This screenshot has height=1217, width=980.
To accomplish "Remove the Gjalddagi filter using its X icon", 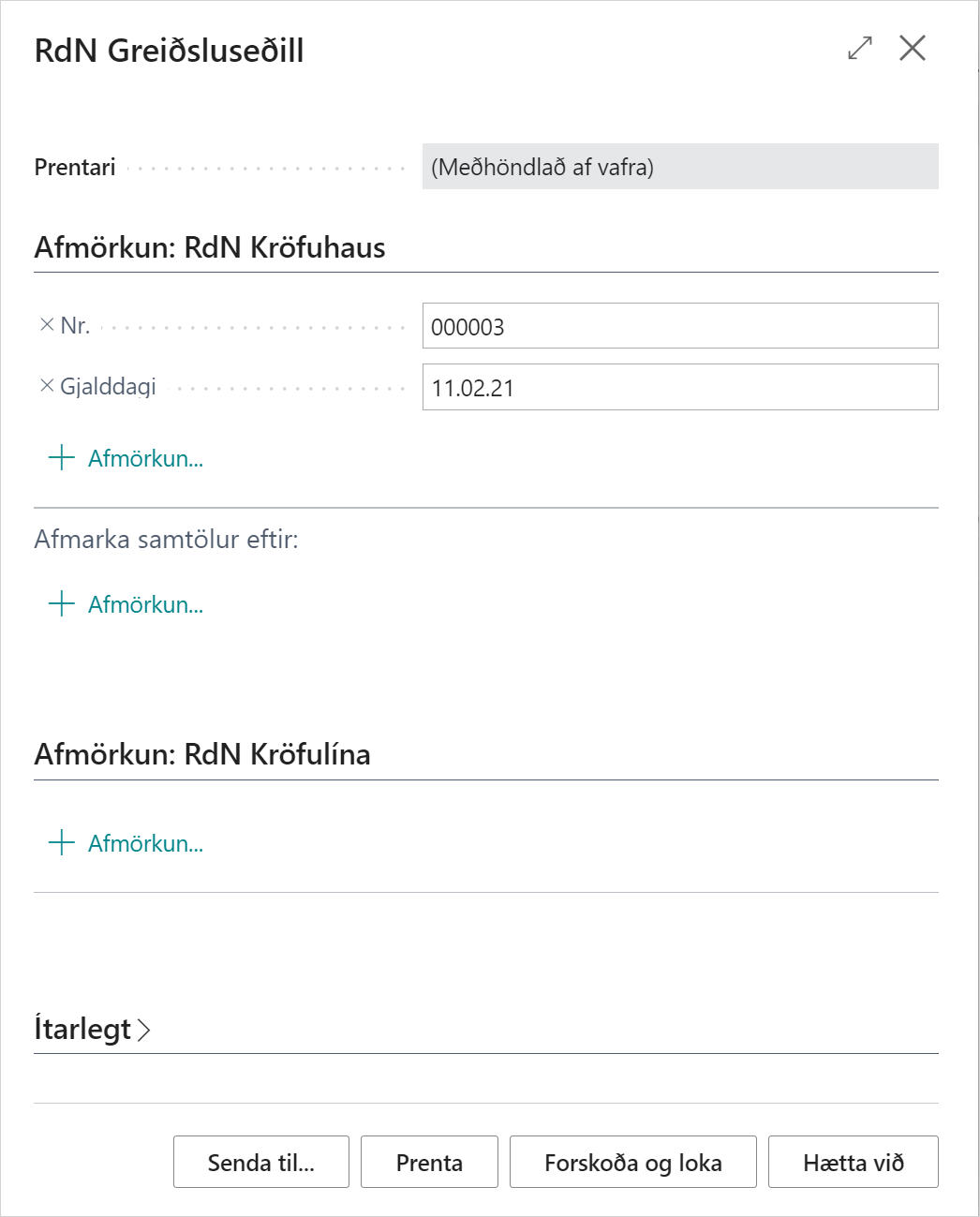I will (x=45, y=385).
